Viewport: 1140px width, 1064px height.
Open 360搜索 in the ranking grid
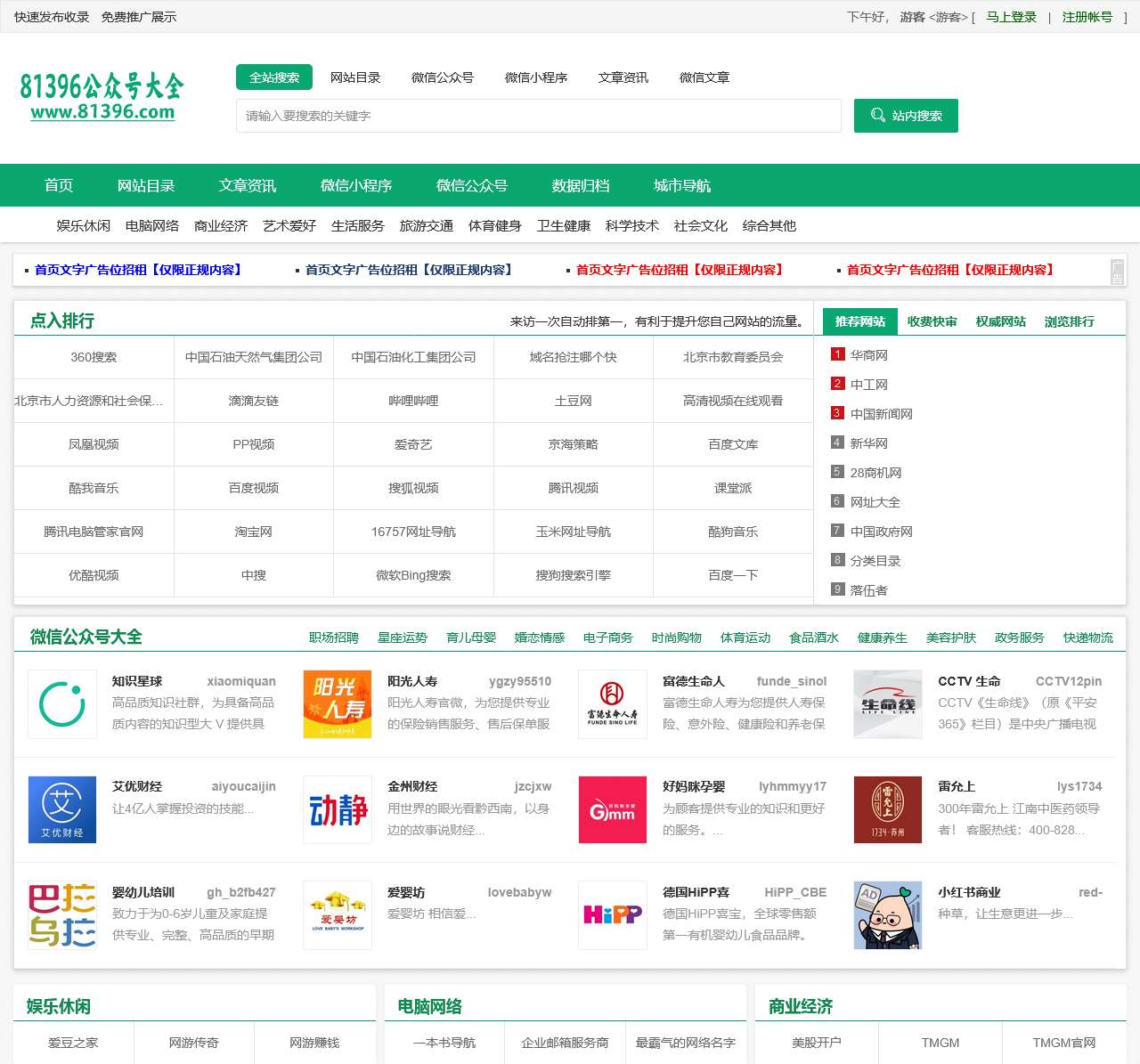click(94, 357)
